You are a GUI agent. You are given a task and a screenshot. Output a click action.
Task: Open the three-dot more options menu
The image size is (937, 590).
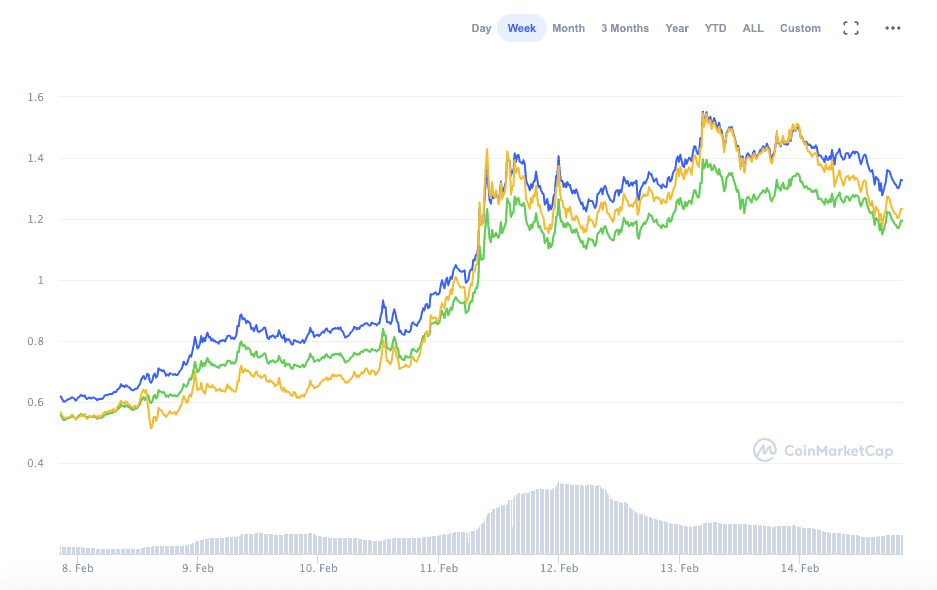(x=893, y=28)
